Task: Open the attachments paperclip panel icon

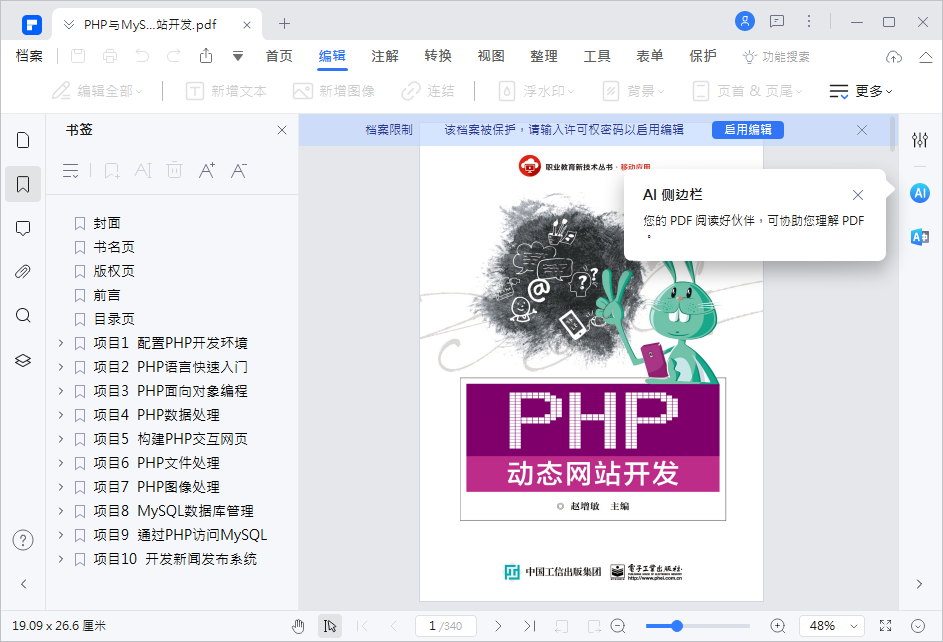Action: coord(23,272)
